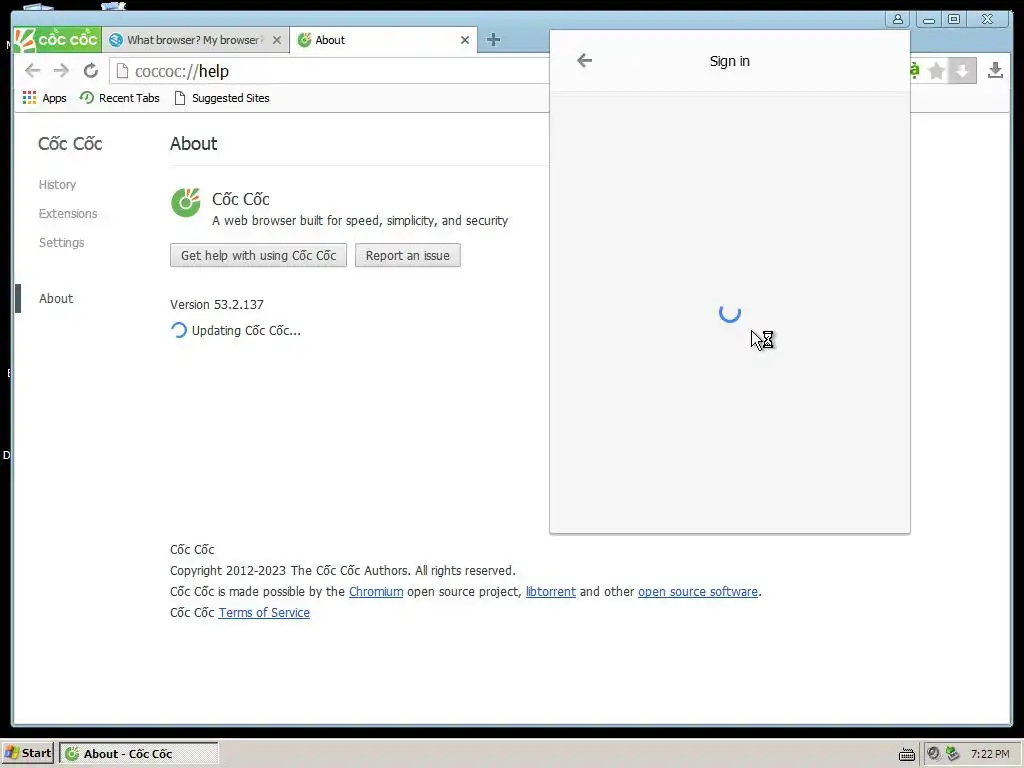
Task: Click the user profile icon in title bar
Action: (x=898, y=19)
